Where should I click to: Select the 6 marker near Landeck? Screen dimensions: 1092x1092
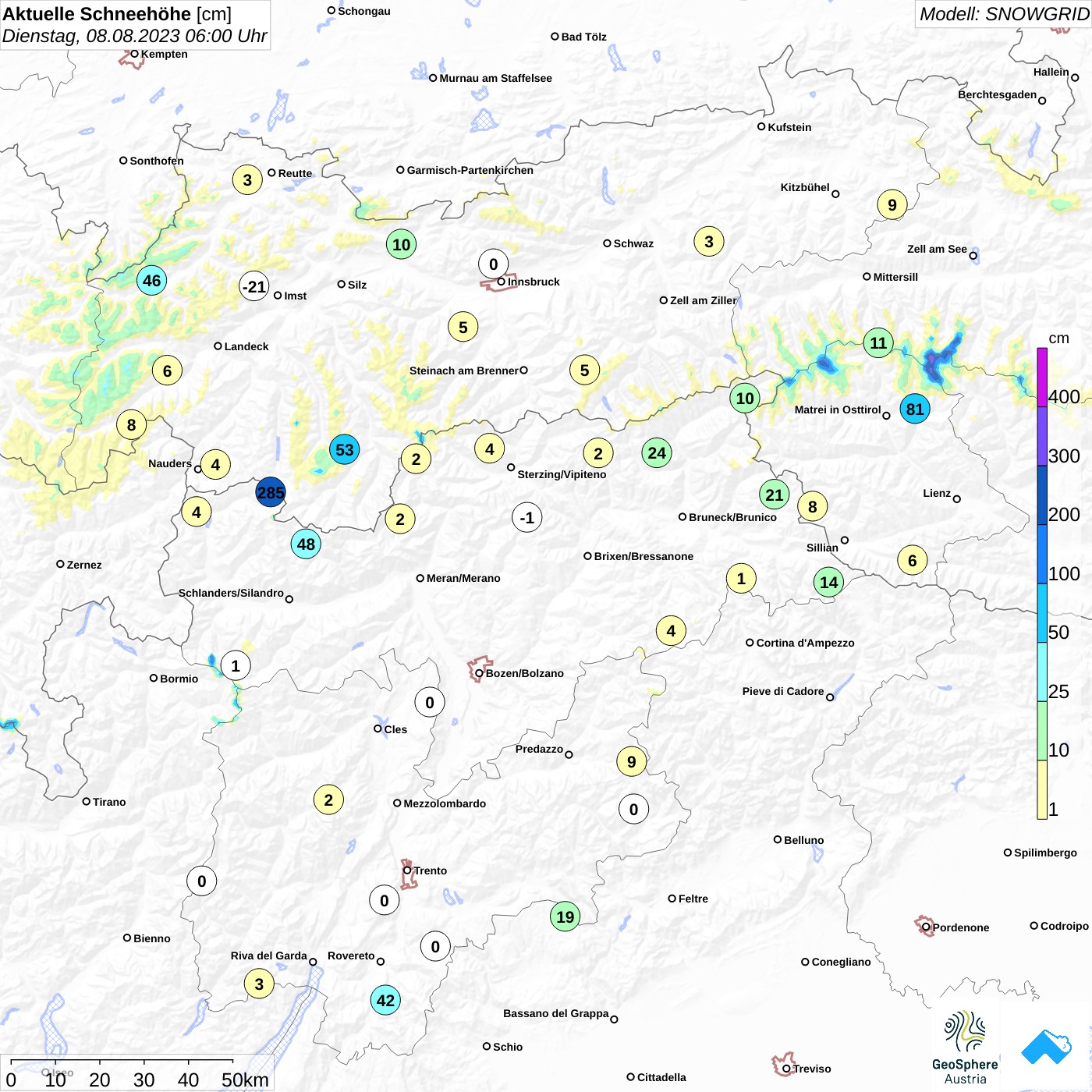point(167,370)
